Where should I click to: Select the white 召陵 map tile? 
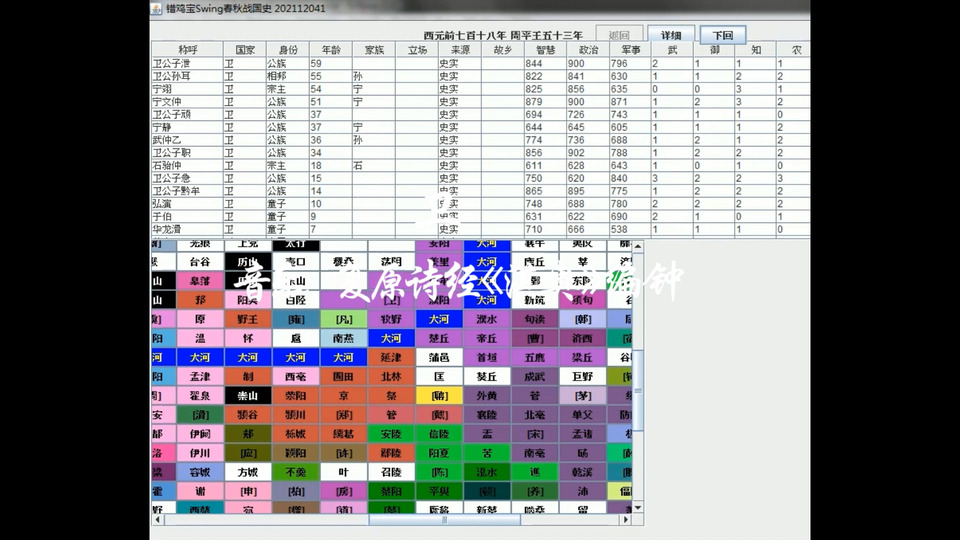click(x=391, y=472)
